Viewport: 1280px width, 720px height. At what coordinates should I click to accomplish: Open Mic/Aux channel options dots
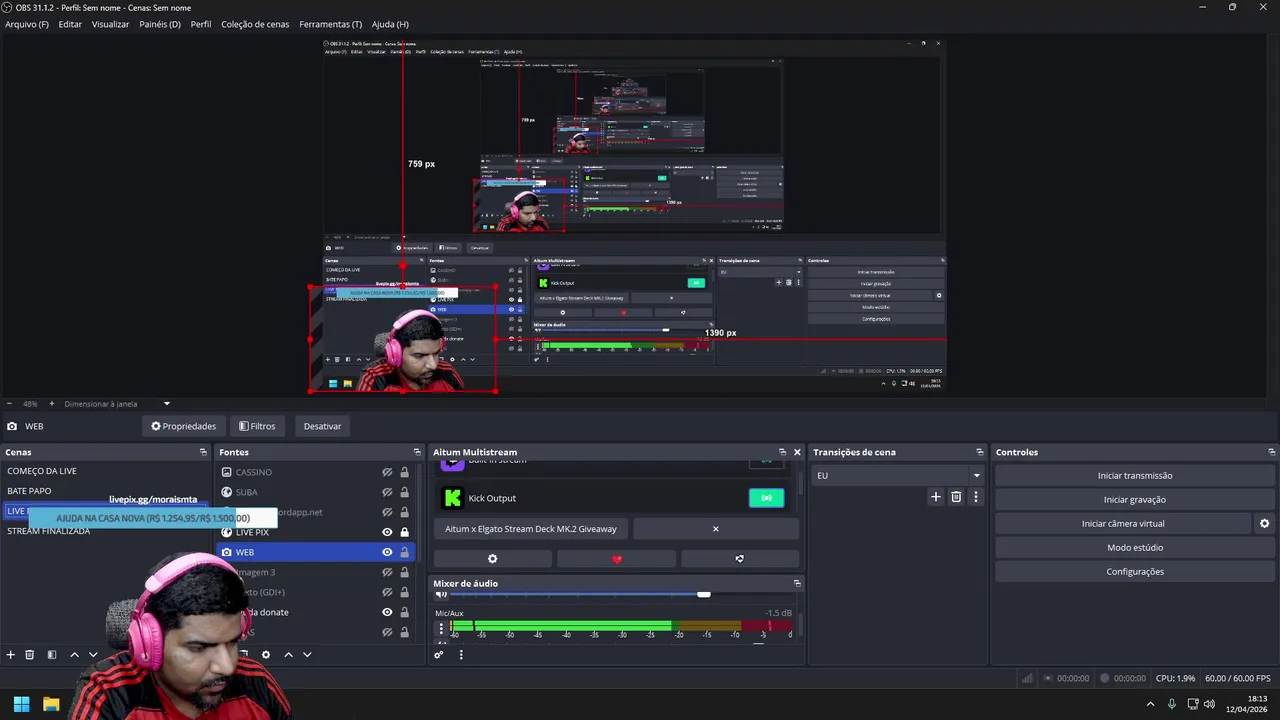pos(441,629)
